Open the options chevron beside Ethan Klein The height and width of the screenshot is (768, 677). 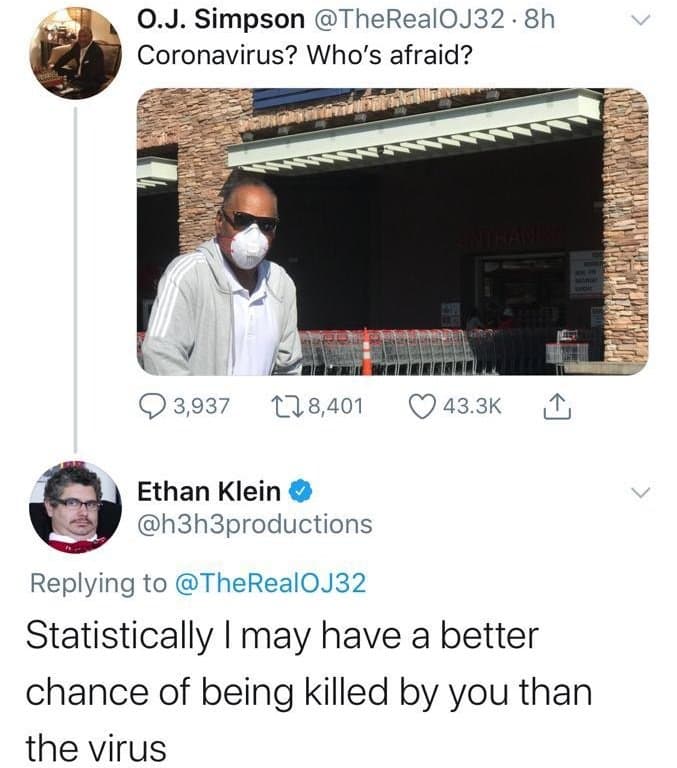(643, 491)
